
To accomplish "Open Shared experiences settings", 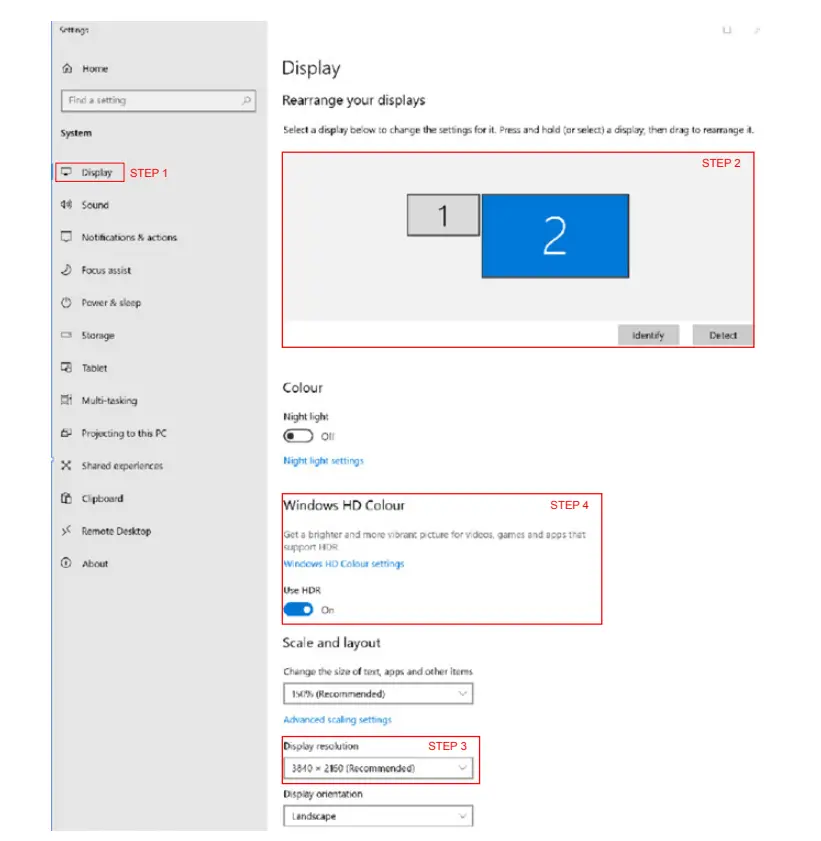I will point(122,466).
